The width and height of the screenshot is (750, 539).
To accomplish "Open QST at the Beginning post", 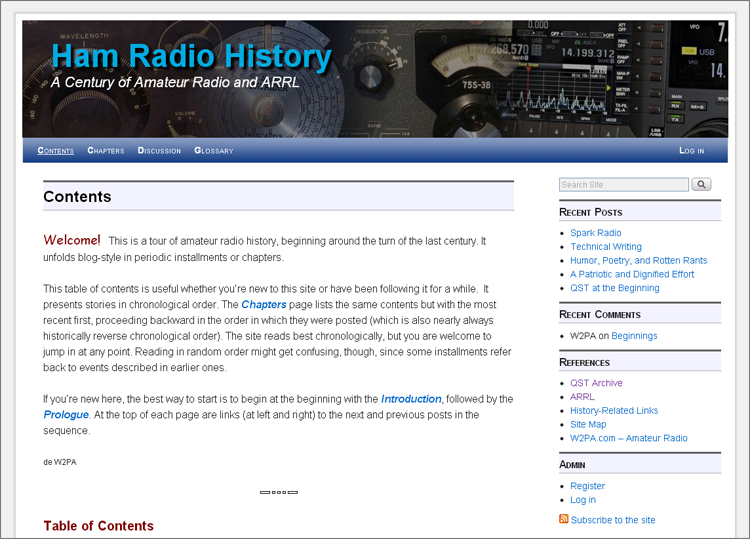I will tap(614, 288).
